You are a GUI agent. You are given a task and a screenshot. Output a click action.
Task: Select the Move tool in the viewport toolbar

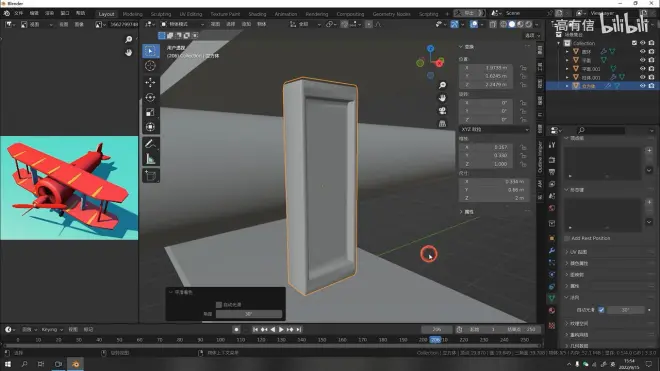click(150, 83)
